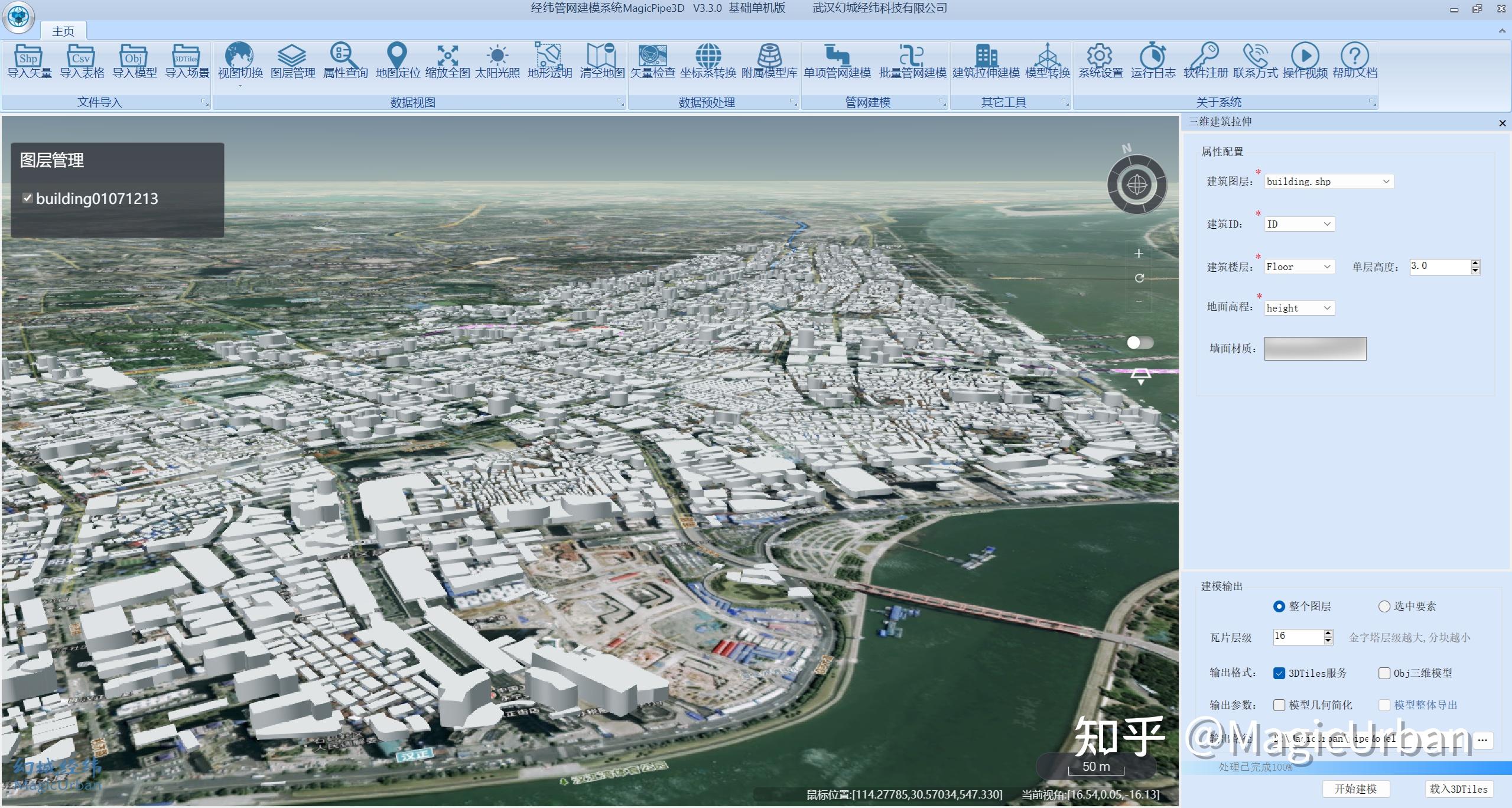Click the 载入3DTiles button
The width and height of the screenshot is (1512, 808).
tap(1458, 789)
